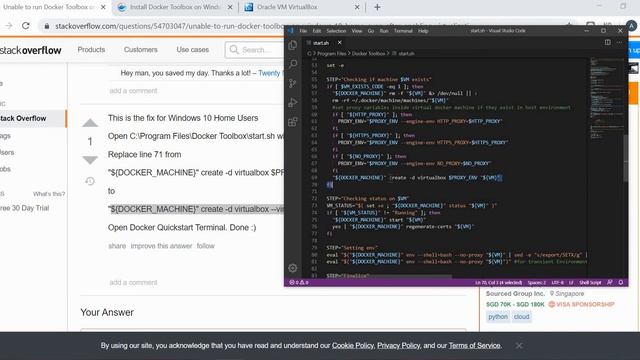Viewport: 640px width, 360px height.
Task: Change language mode via Shell Script status item
Action: (x=590, y=282)
